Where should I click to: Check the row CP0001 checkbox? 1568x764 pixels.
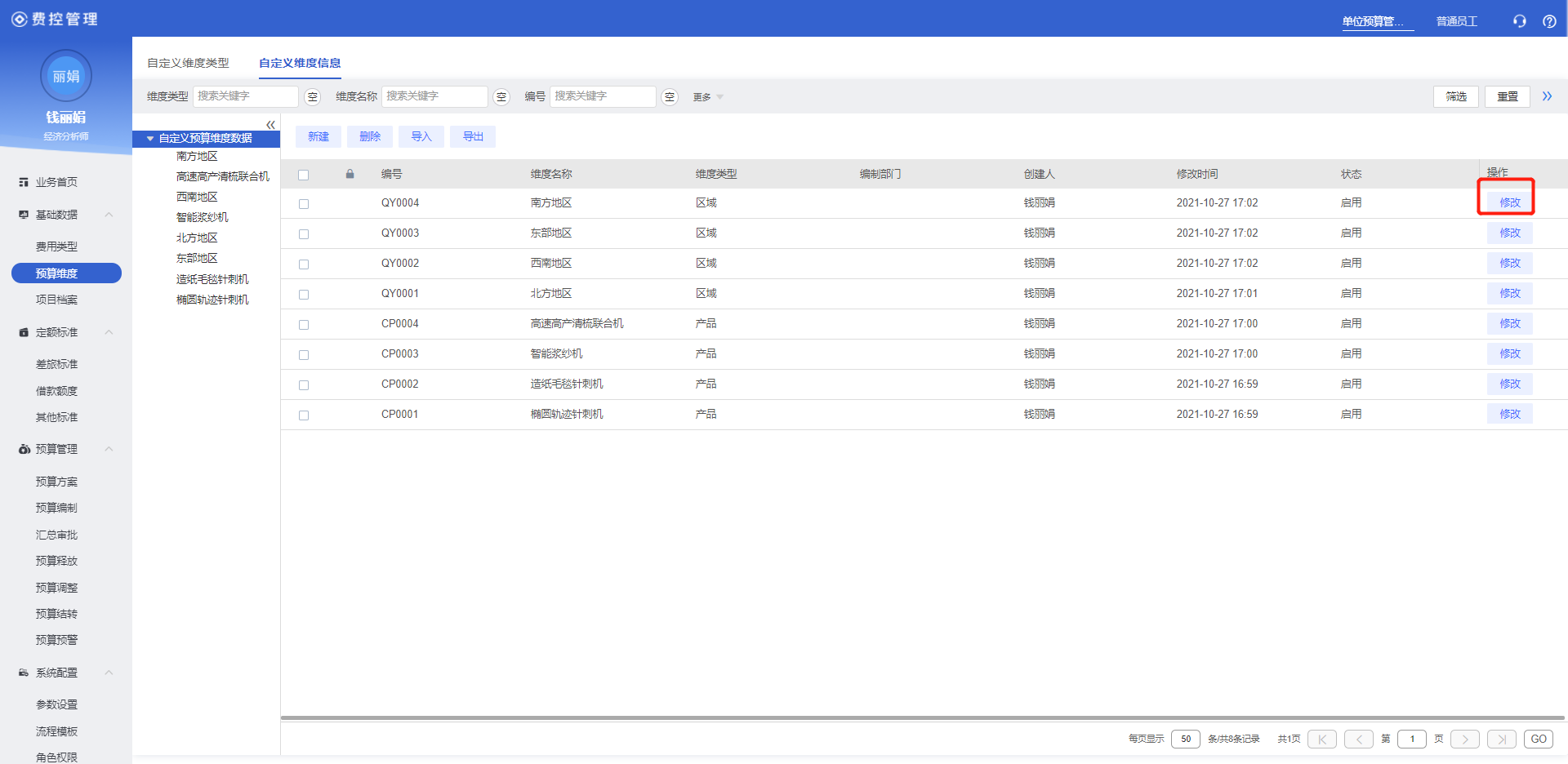pyautogui.click(x=304, y=415)
